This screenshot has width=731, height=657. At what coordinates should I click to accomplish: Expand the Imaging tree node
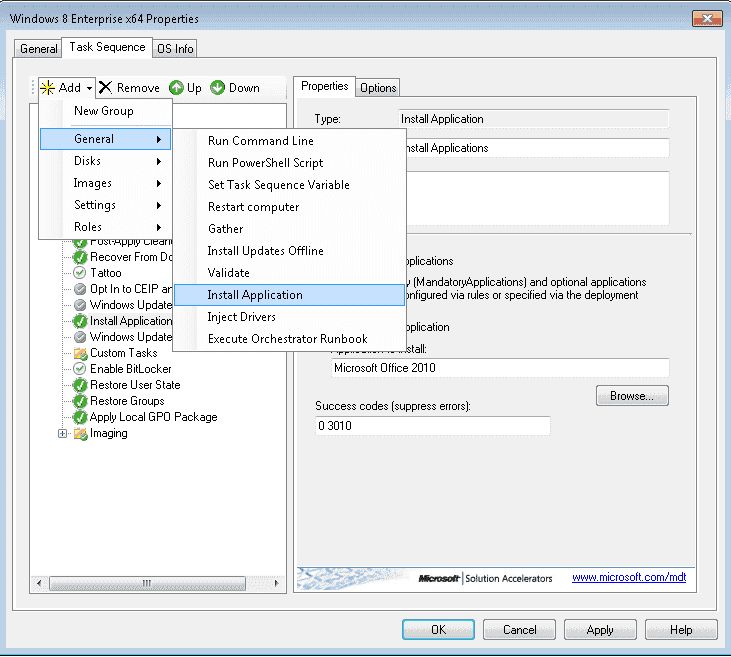coord(62,433)
